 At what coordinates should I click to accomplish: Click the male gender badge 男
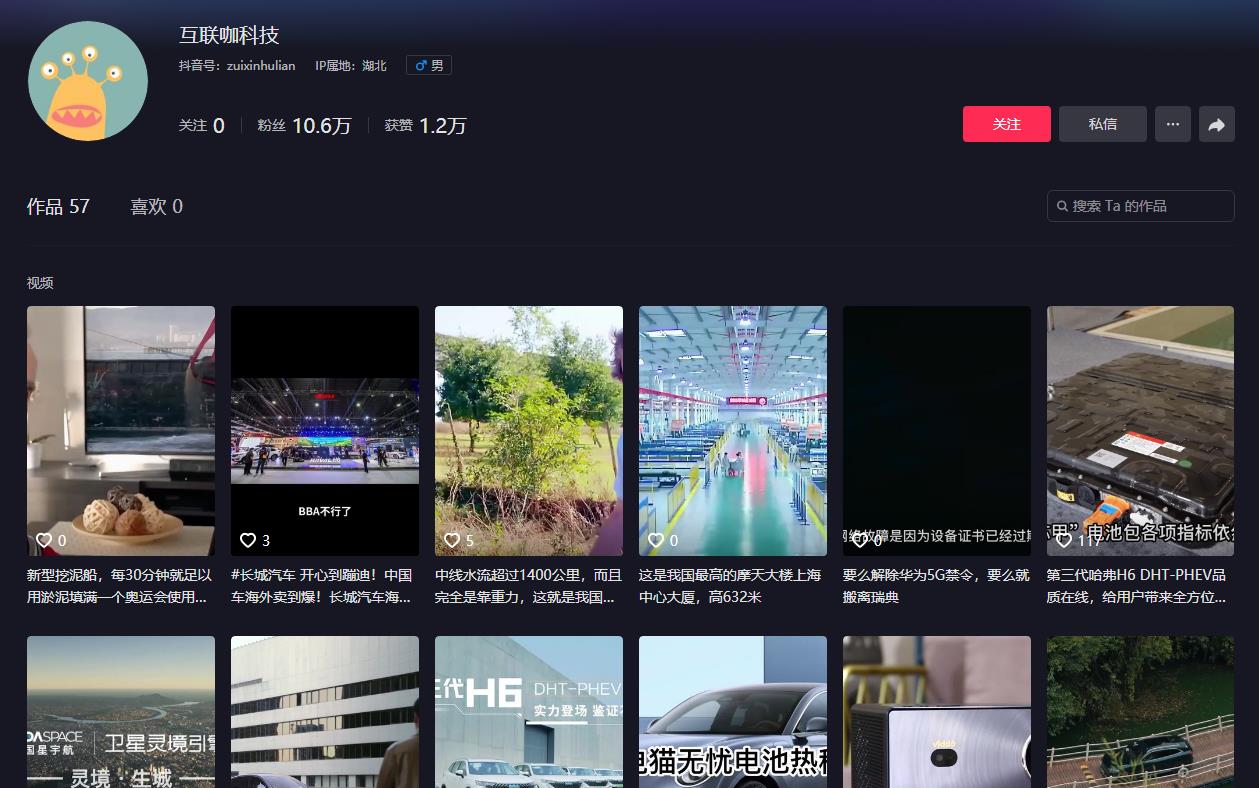coord(429,65)
